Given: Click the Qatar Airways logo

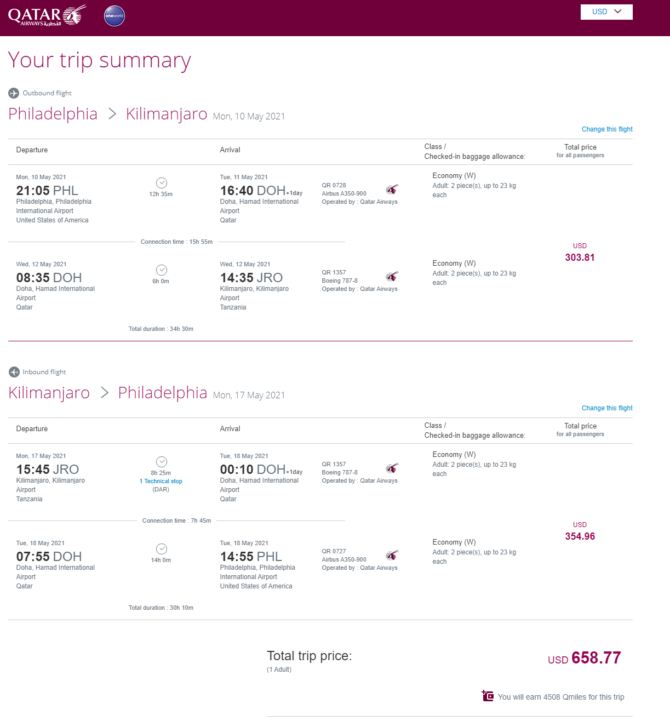Looking at the screenshot, I should pyautogui.click(x=47, y=15).
